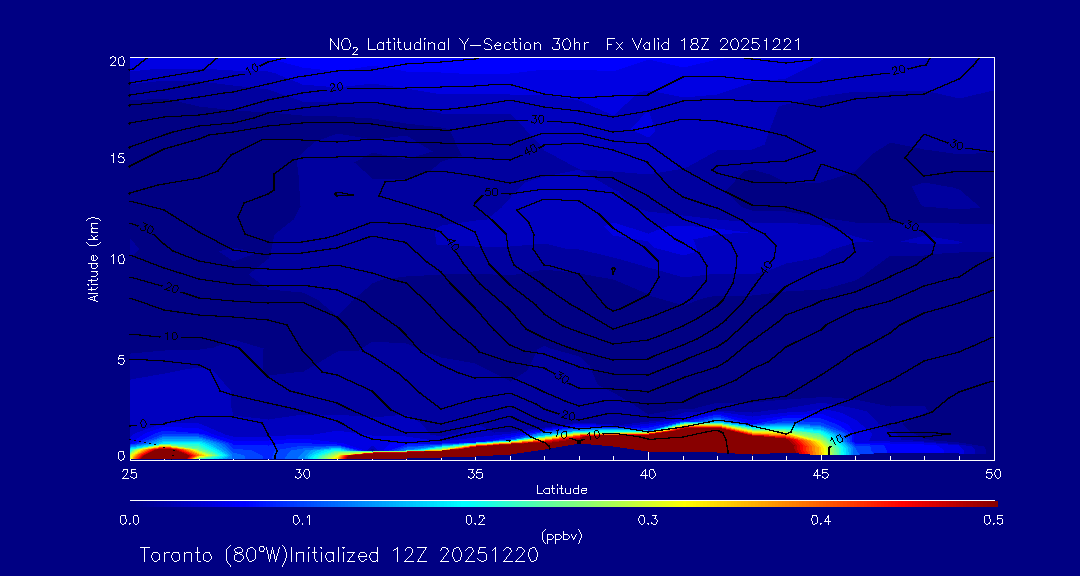Click the (ppbv) units label
Screen dimensions: 1080x576
561,536
